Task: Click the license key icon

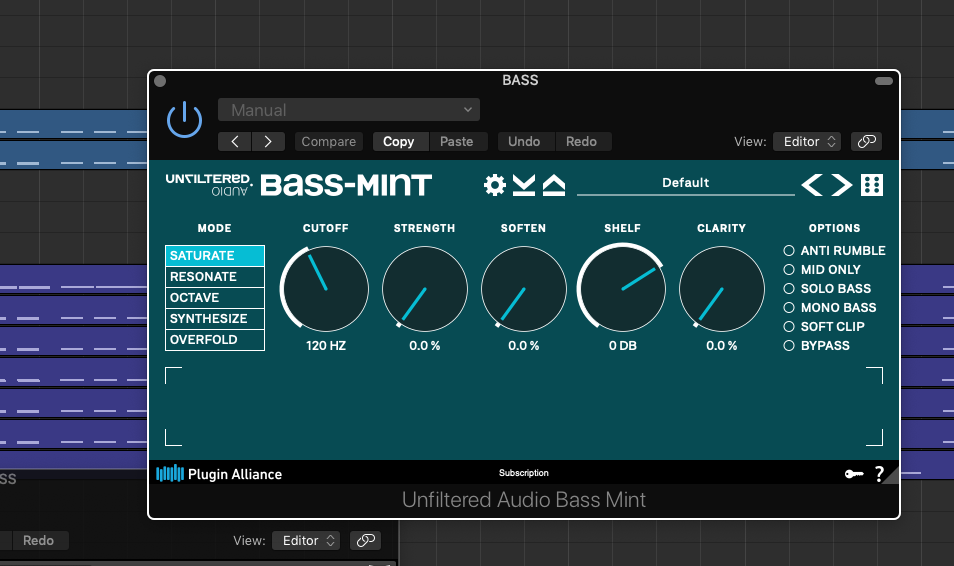Action: (854, 473)
